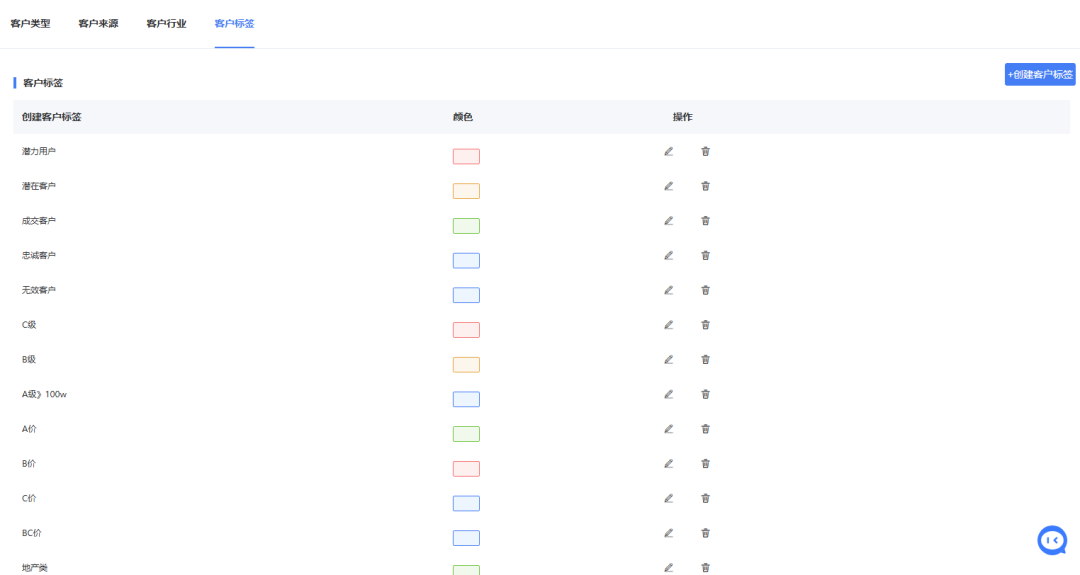Edit the C价 tag
This screenshot has width=1080, height=575.
668,499
